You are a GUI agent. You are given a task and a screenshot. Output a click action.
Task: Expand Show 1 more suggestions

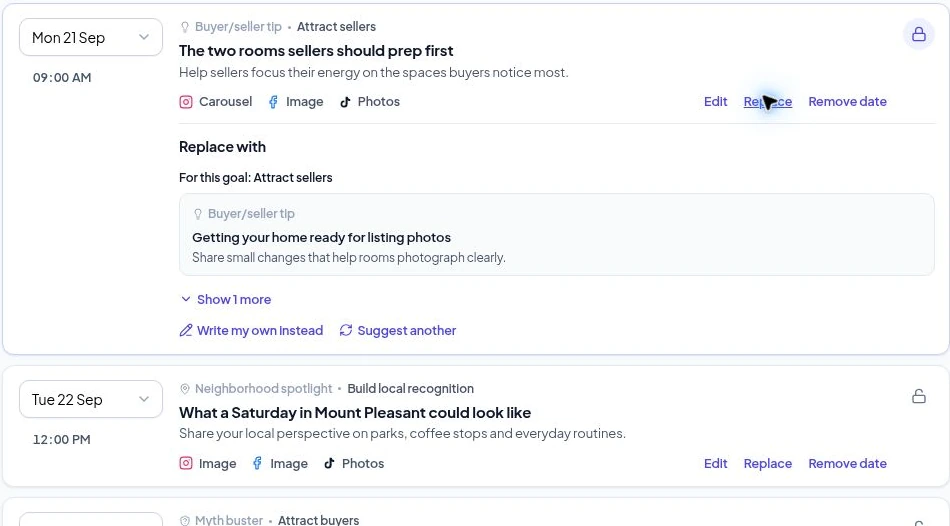225,299
